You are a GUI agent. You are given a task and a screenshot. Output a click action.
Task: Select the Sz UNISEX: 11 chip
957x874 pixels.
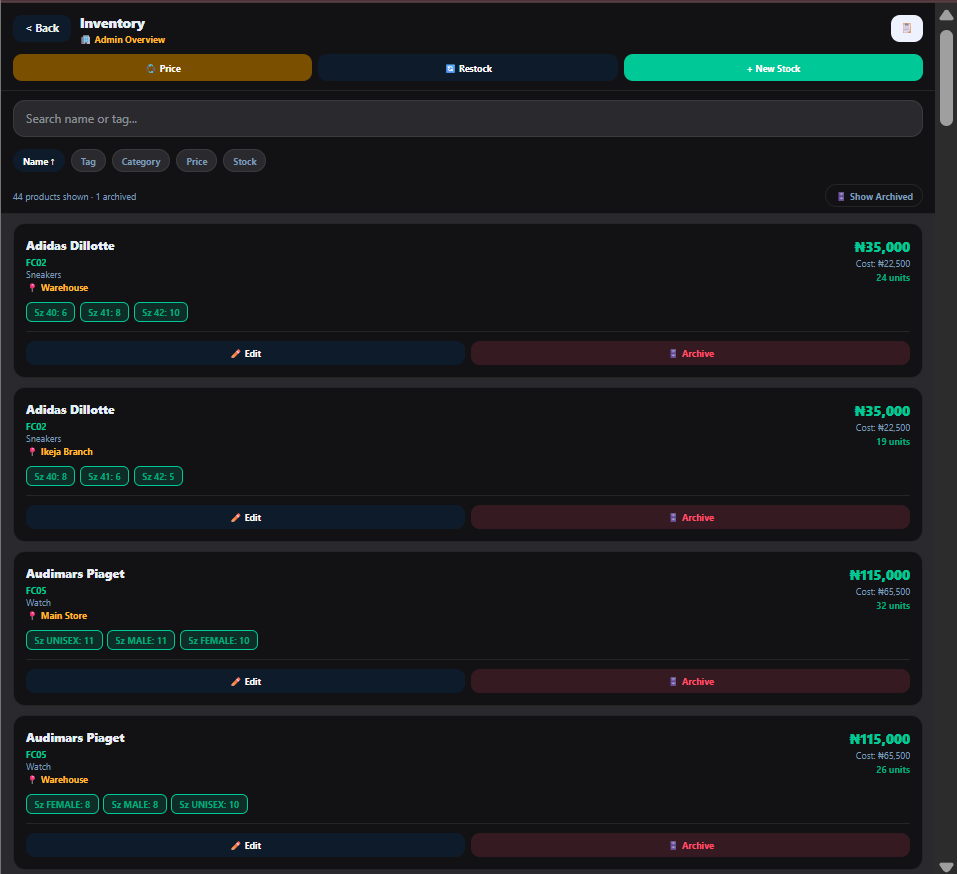click(x=64, y=640)
